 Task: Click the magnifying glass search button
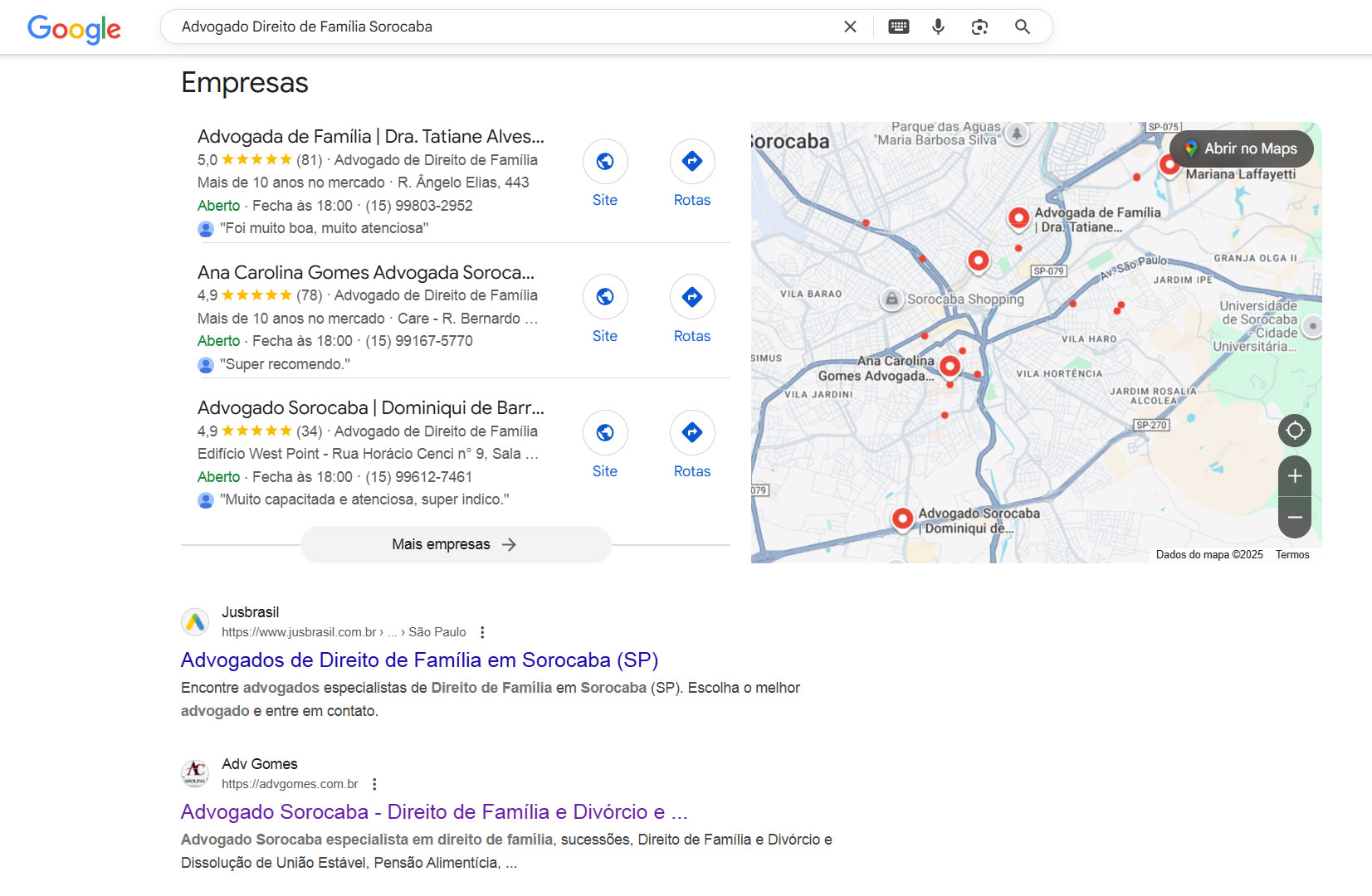[x=1023, y=27]
